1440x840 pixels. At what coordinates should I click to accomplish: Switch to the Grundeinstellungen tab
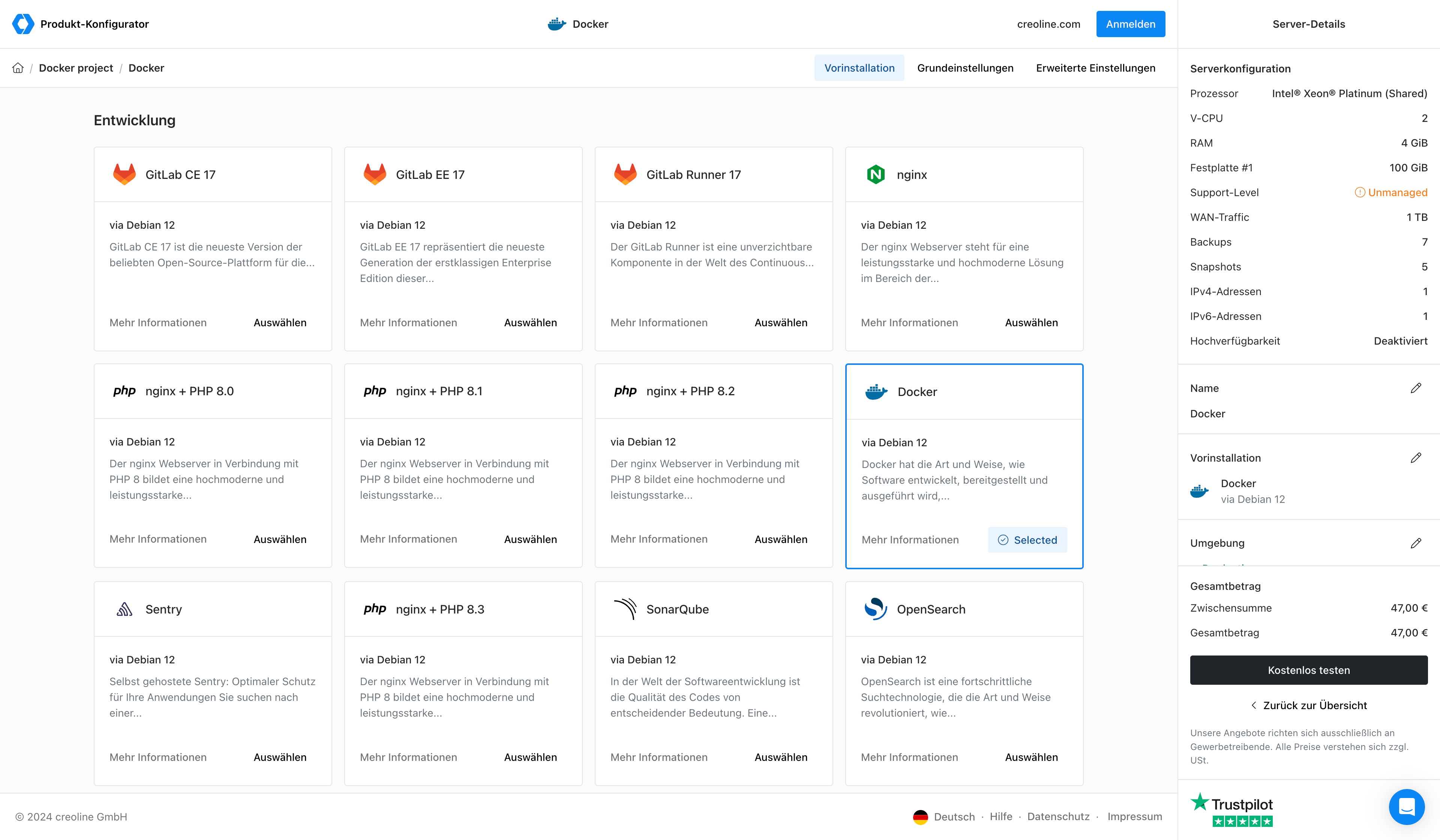pyautogui.click(x=965, y=68)
